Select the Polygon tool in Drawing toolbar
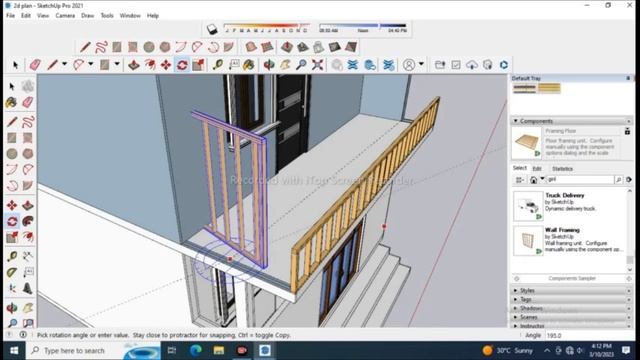Viewport: 640px width, 360px height. click(x=165, y=47)
